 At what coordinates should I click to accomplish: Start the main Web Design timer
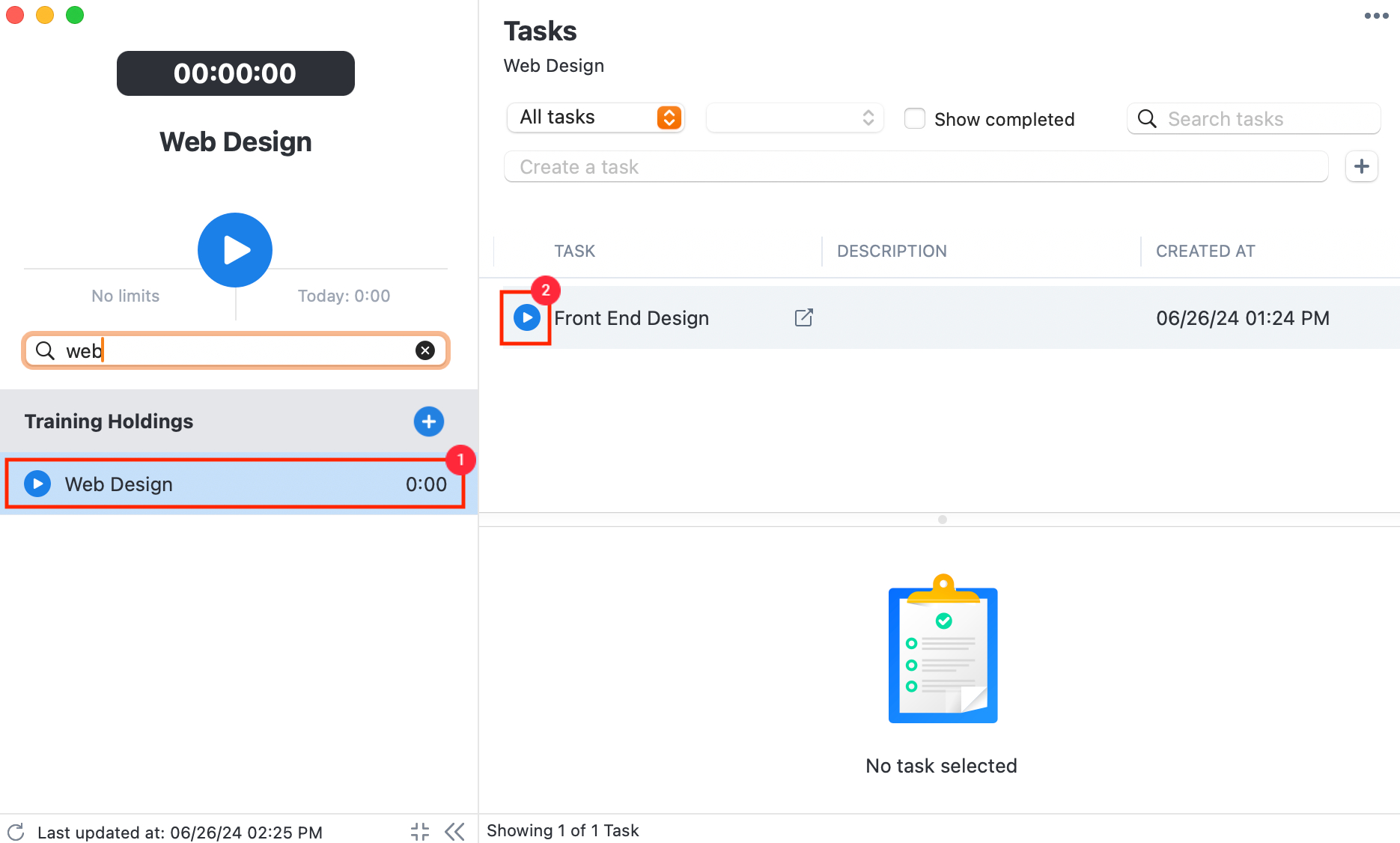[x=234, y=249]
